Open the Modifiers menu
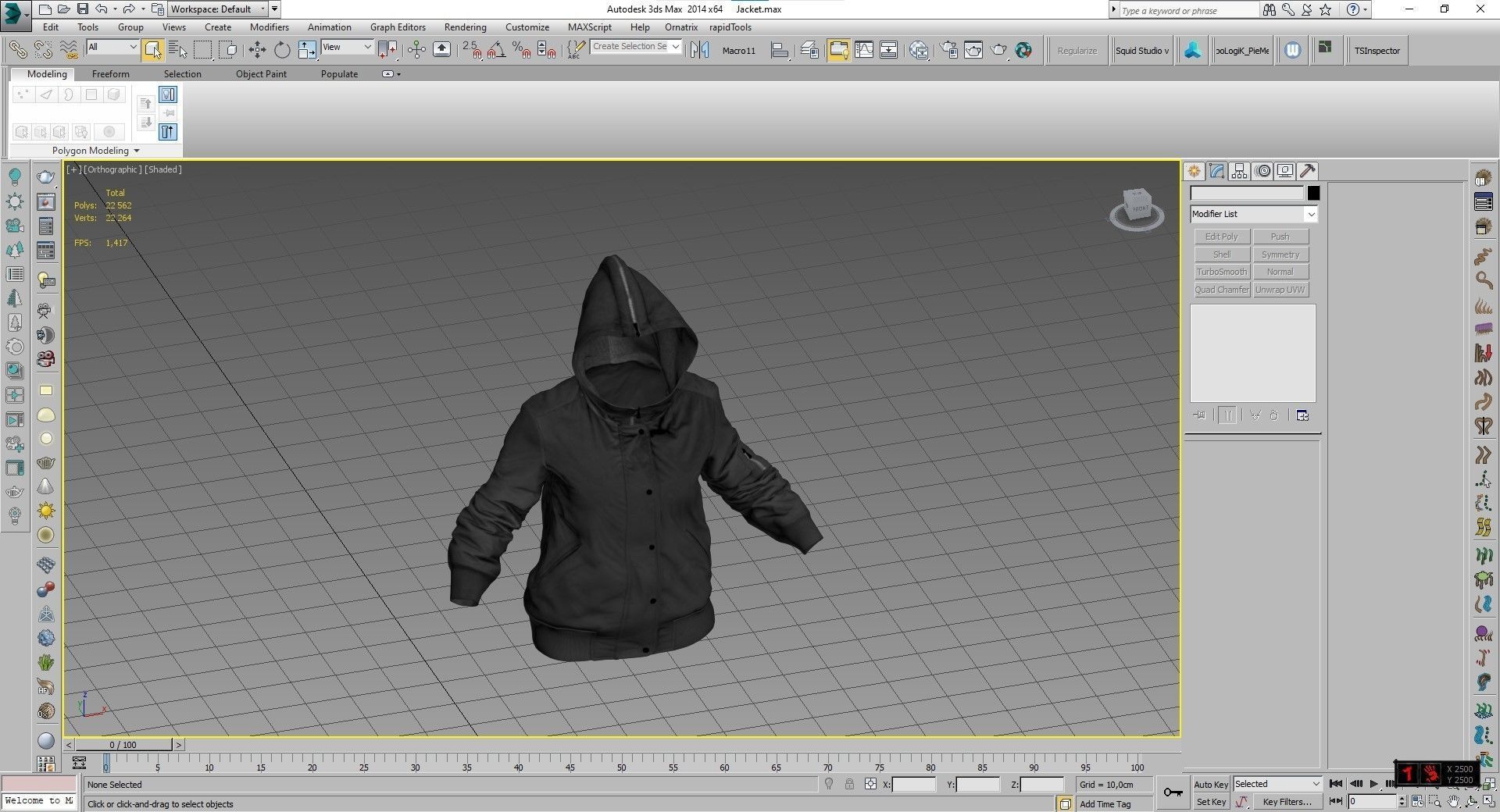 tap(270, 27)
